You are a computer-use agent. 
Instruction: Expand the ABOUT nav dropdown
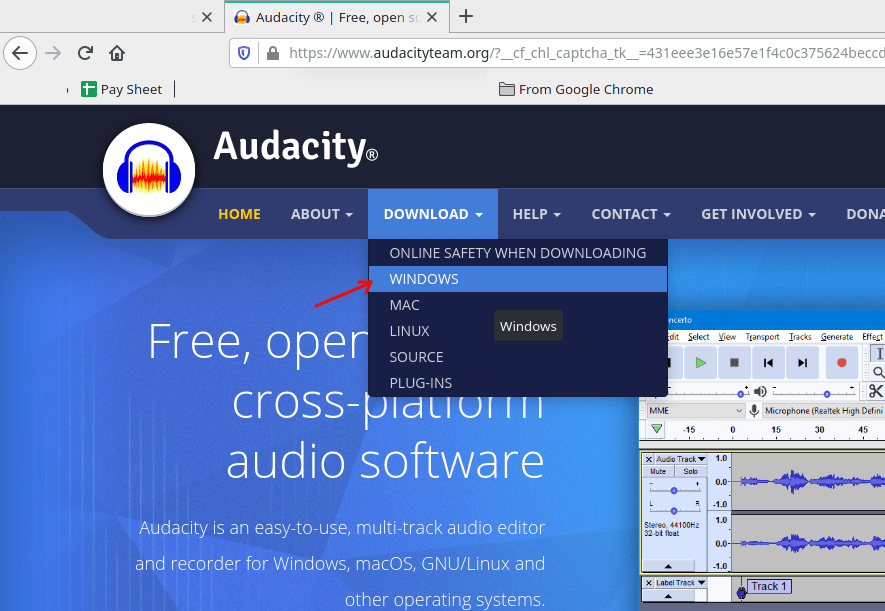[322, 214]
